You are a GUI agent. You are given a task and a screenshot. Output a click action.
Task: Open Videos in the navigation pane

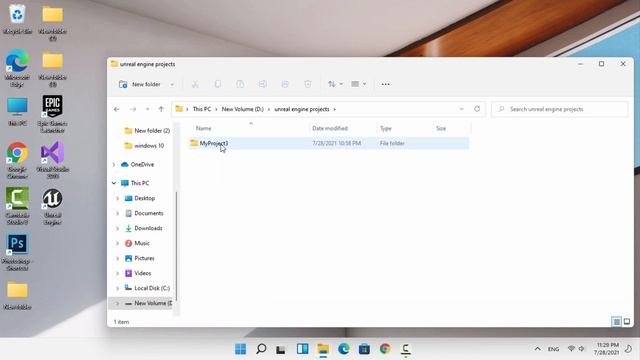pyautogui.click(x=138, y=273)
